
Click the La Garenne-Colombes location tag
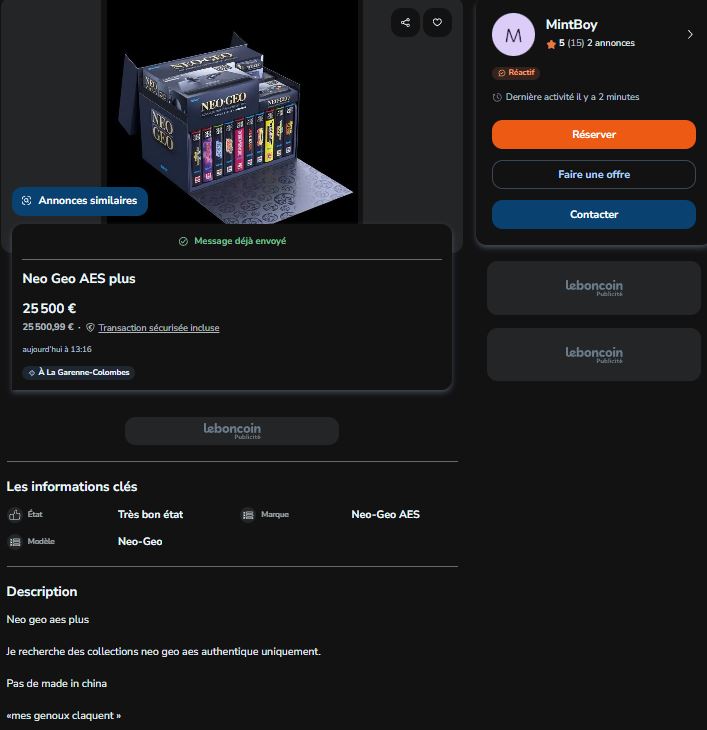click(79, 372)
